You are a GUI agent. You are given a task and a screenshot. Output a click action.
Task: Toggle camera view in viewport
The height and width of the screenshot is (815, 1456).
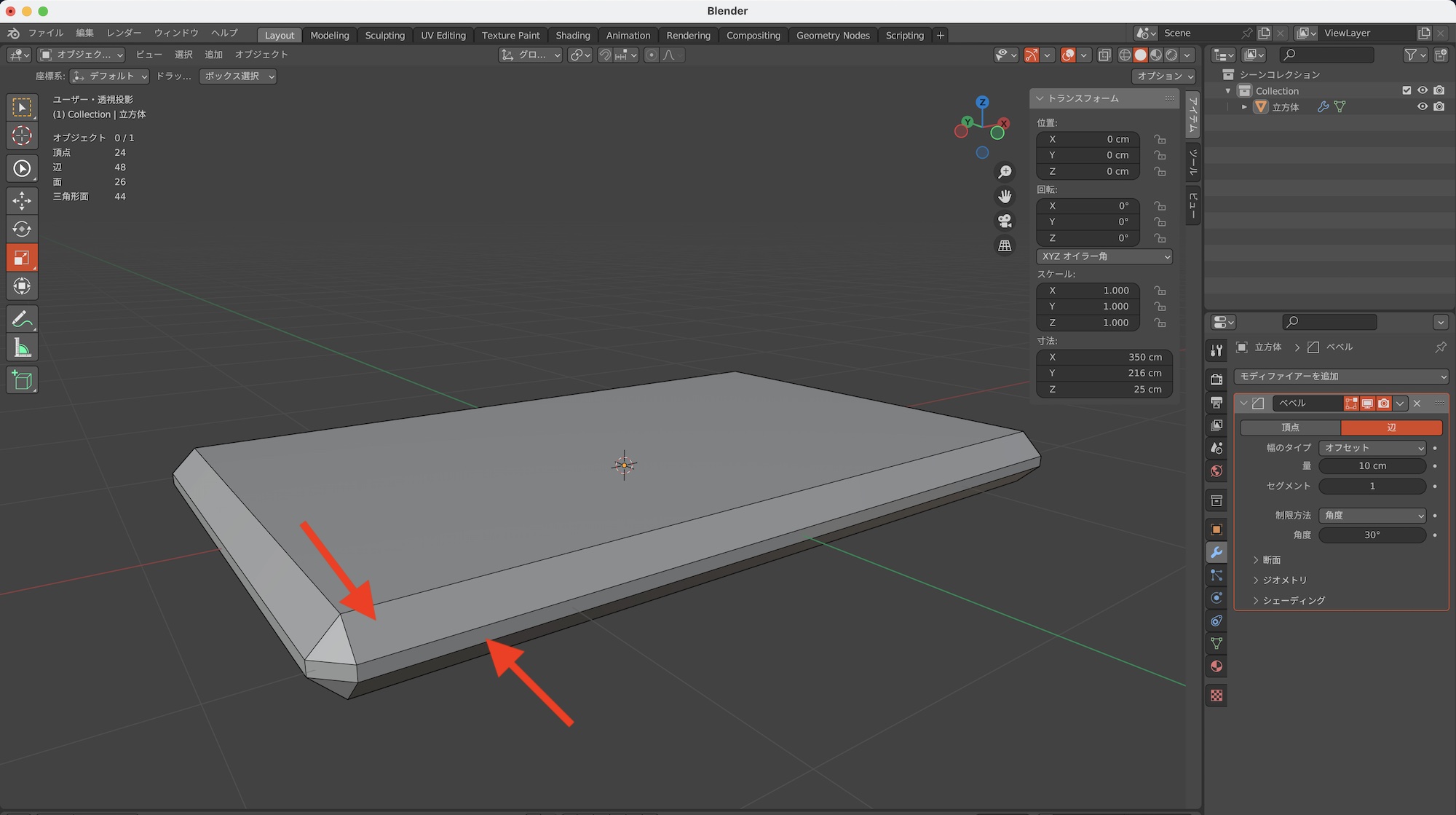tap(1005, 221)
